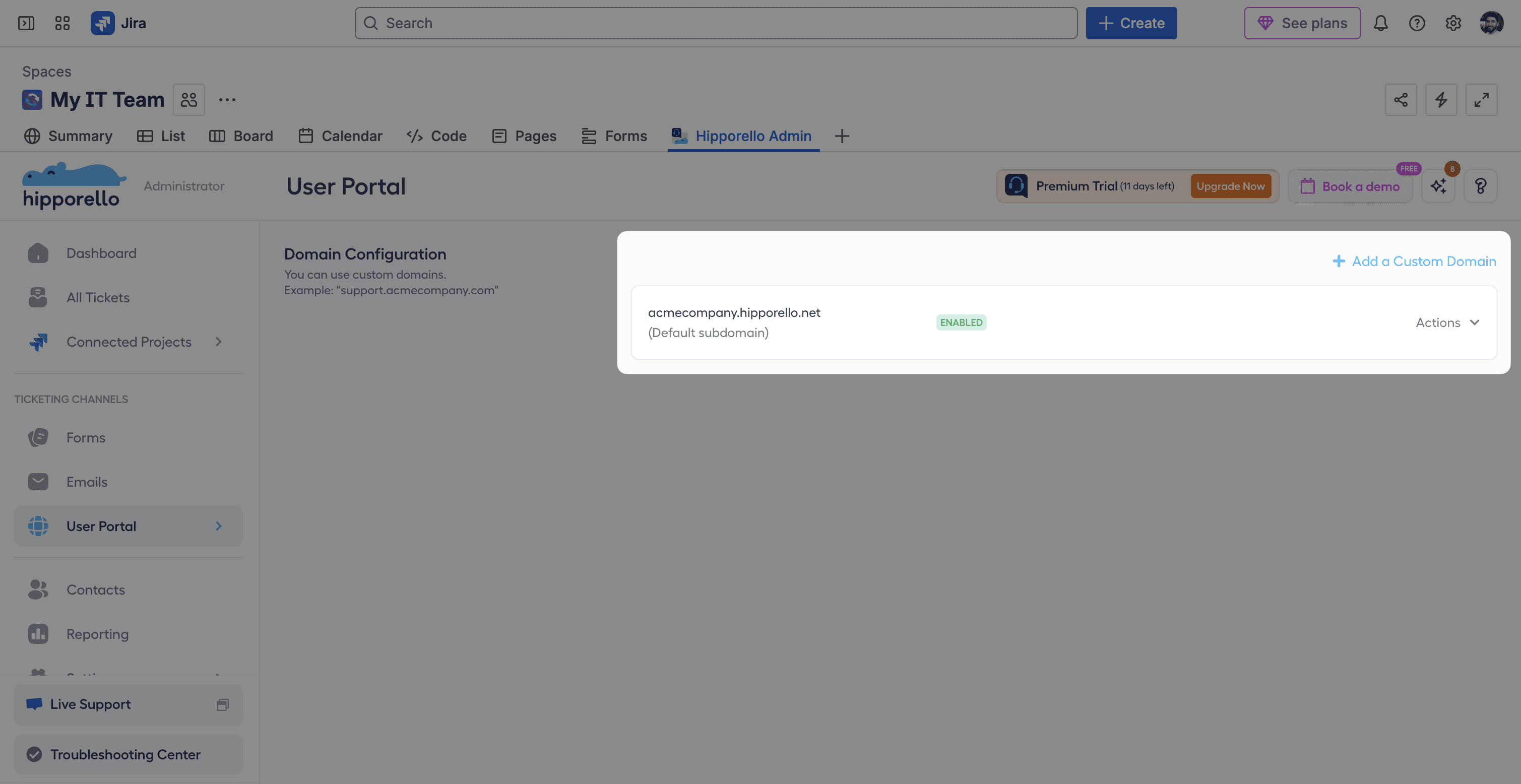The width and height of the screenshot is (1521, 784).
Task: Click the Hipporello help question icon
Action: [1480, 186]
